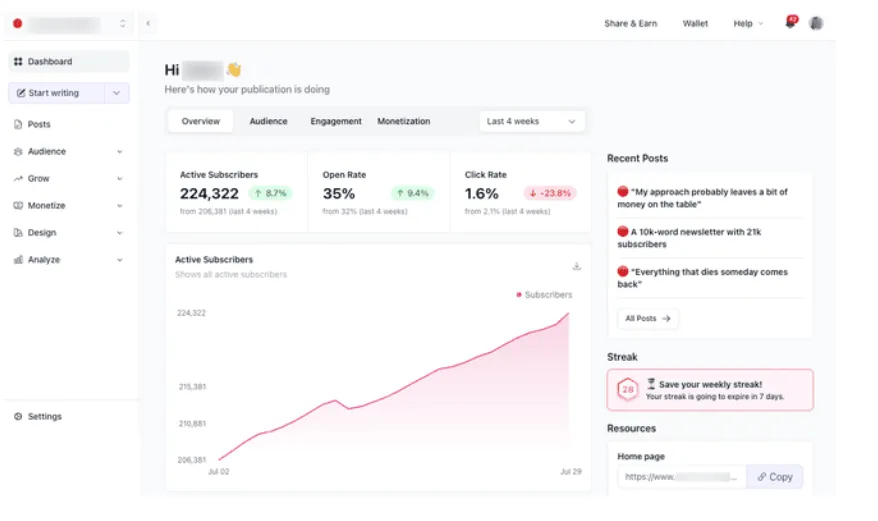Screen dimensions: 878x521
Task: Open the Last 4 weeks dropdown
Action: (531, 121)
